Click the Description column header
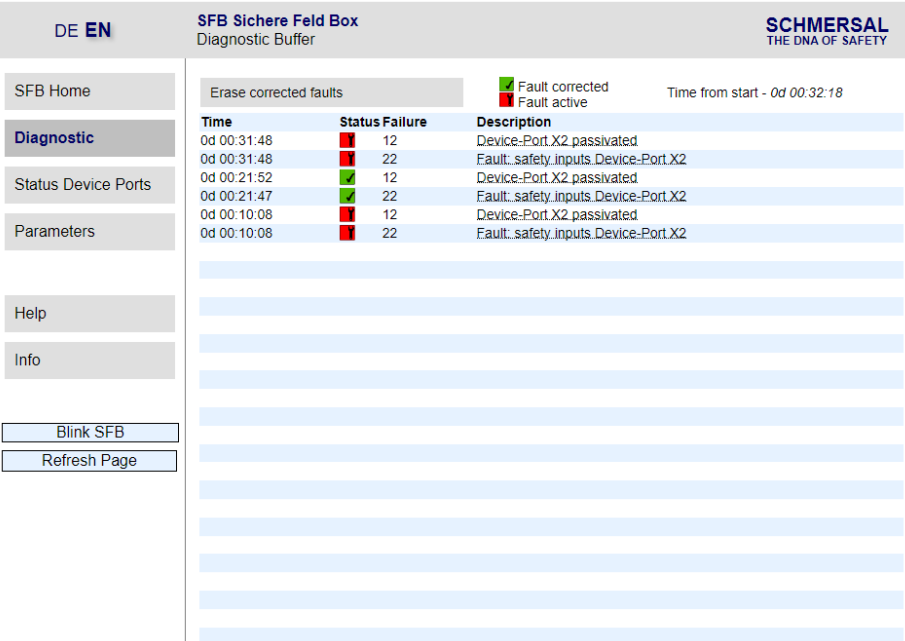Viewport: 905px width, 641px height. pos(514,122)
